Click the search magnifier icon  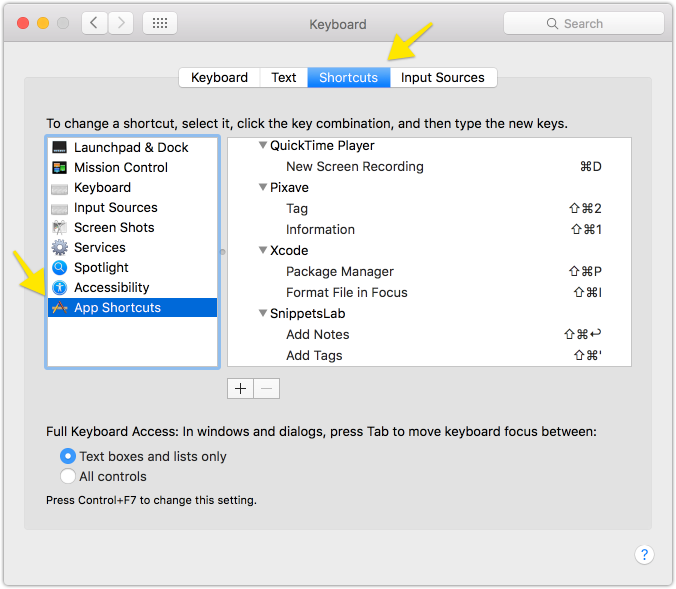coord(552,23)
